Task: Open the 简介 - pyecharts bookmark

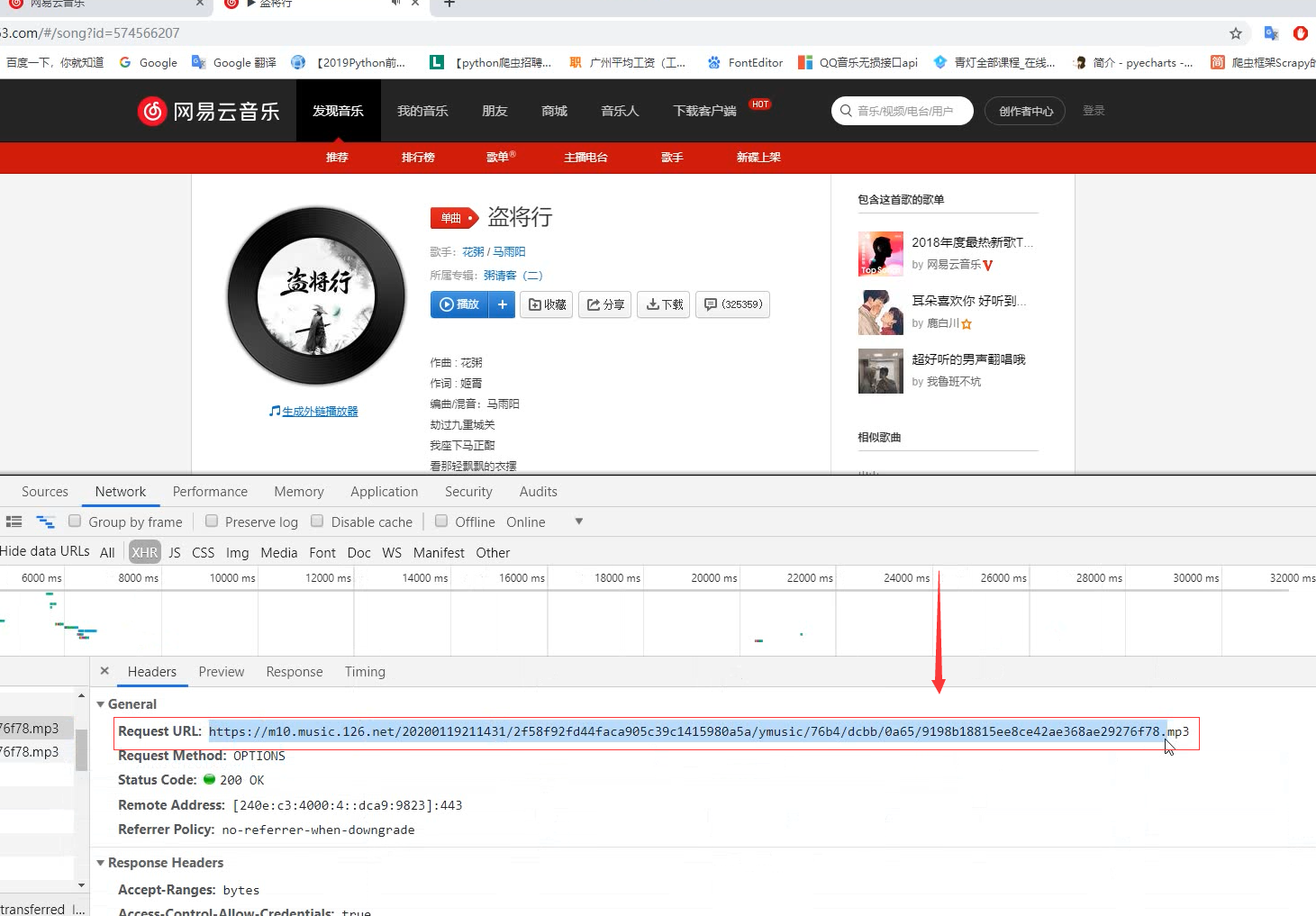Action: pos(1133,62)
